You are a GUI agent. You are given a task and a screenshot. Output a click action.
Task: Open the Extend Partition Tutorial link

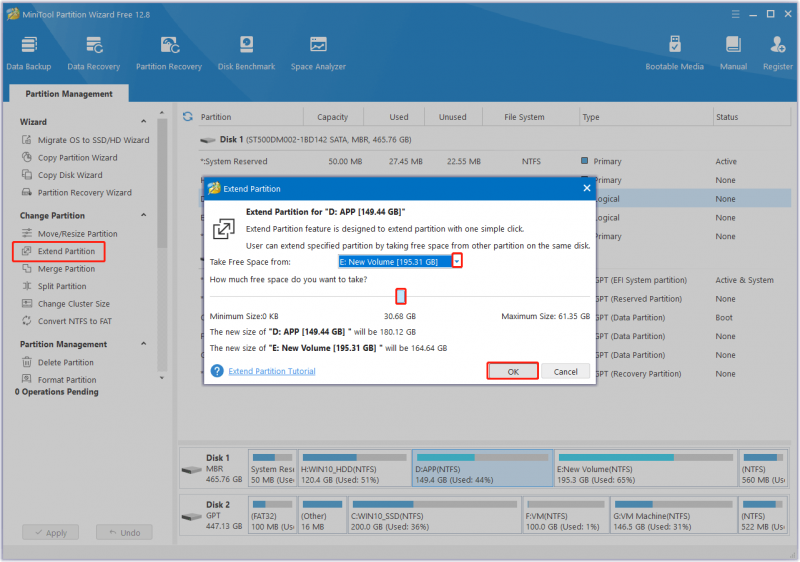(272, 371)
